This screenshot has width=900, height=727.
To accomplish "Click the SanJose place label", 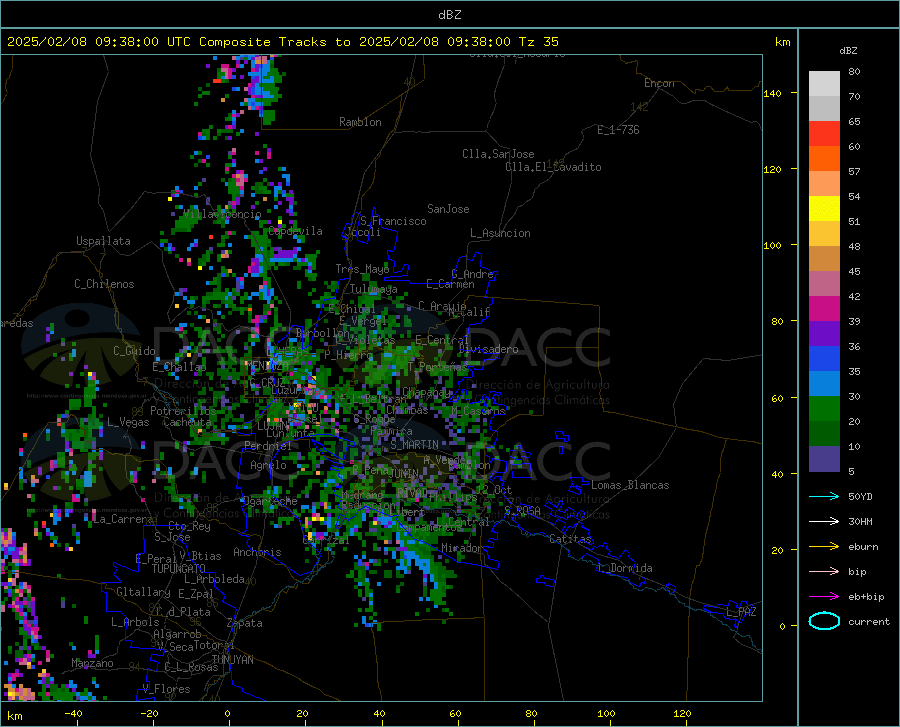I will (x=448, y=209).
